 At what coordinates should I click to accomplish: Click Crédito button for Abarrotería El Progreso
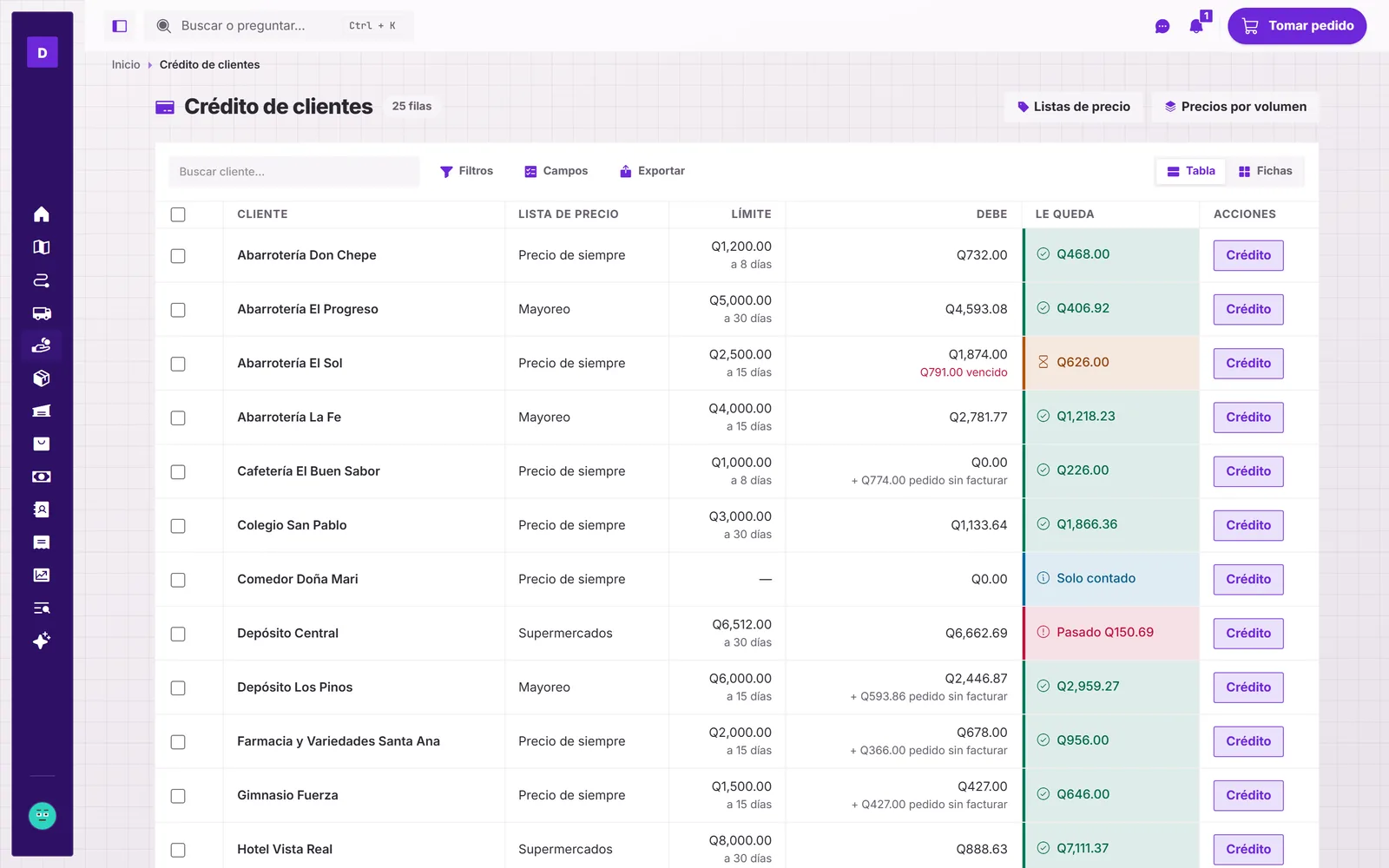click(1248, 309)
